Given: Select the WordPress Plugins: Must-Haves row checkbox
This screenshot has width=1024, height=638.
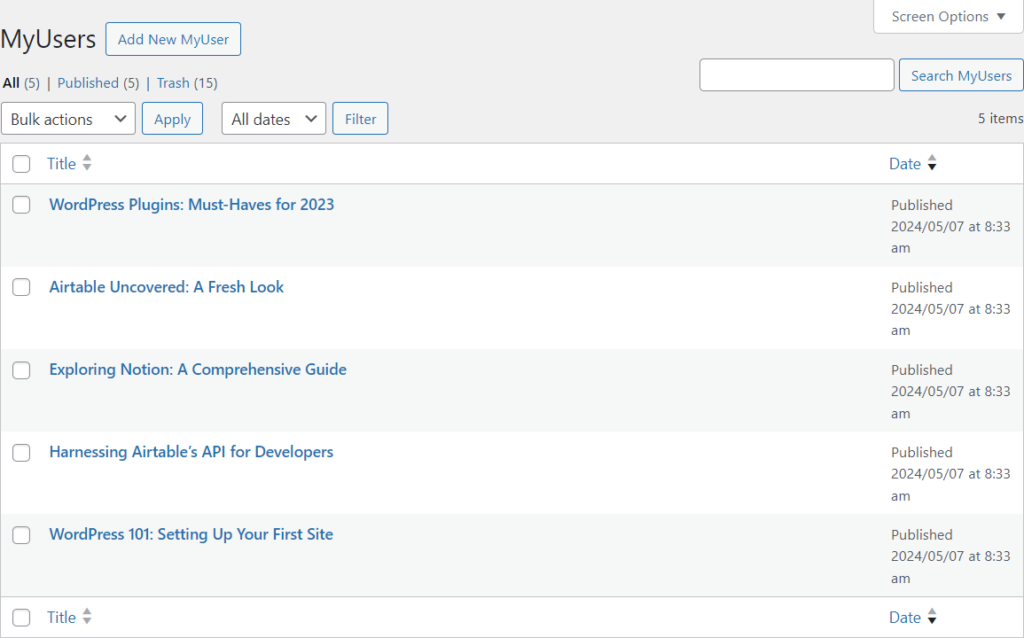Looking at the screenshot, I should 22,205.
